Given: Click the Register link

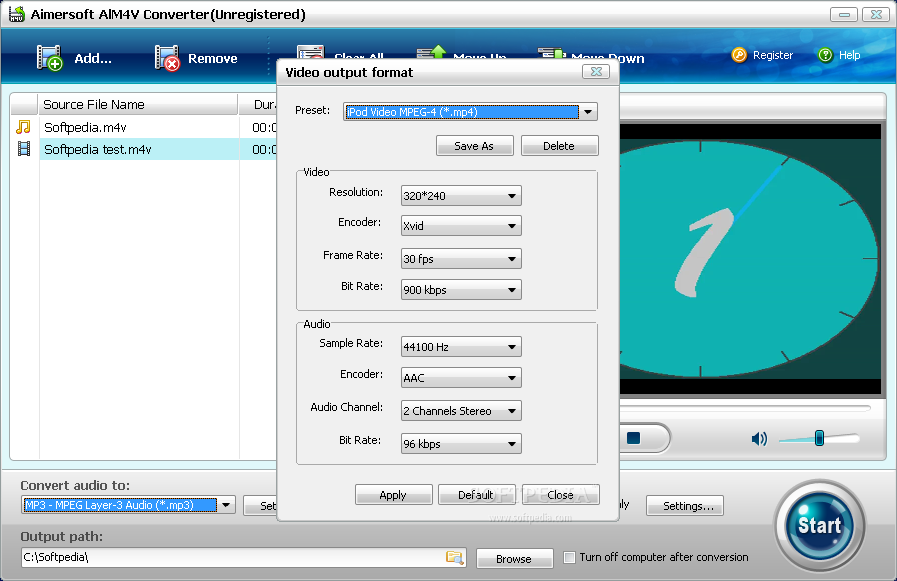Looking at the screenshot, I should pyautogui.click(x=773, y=55).
